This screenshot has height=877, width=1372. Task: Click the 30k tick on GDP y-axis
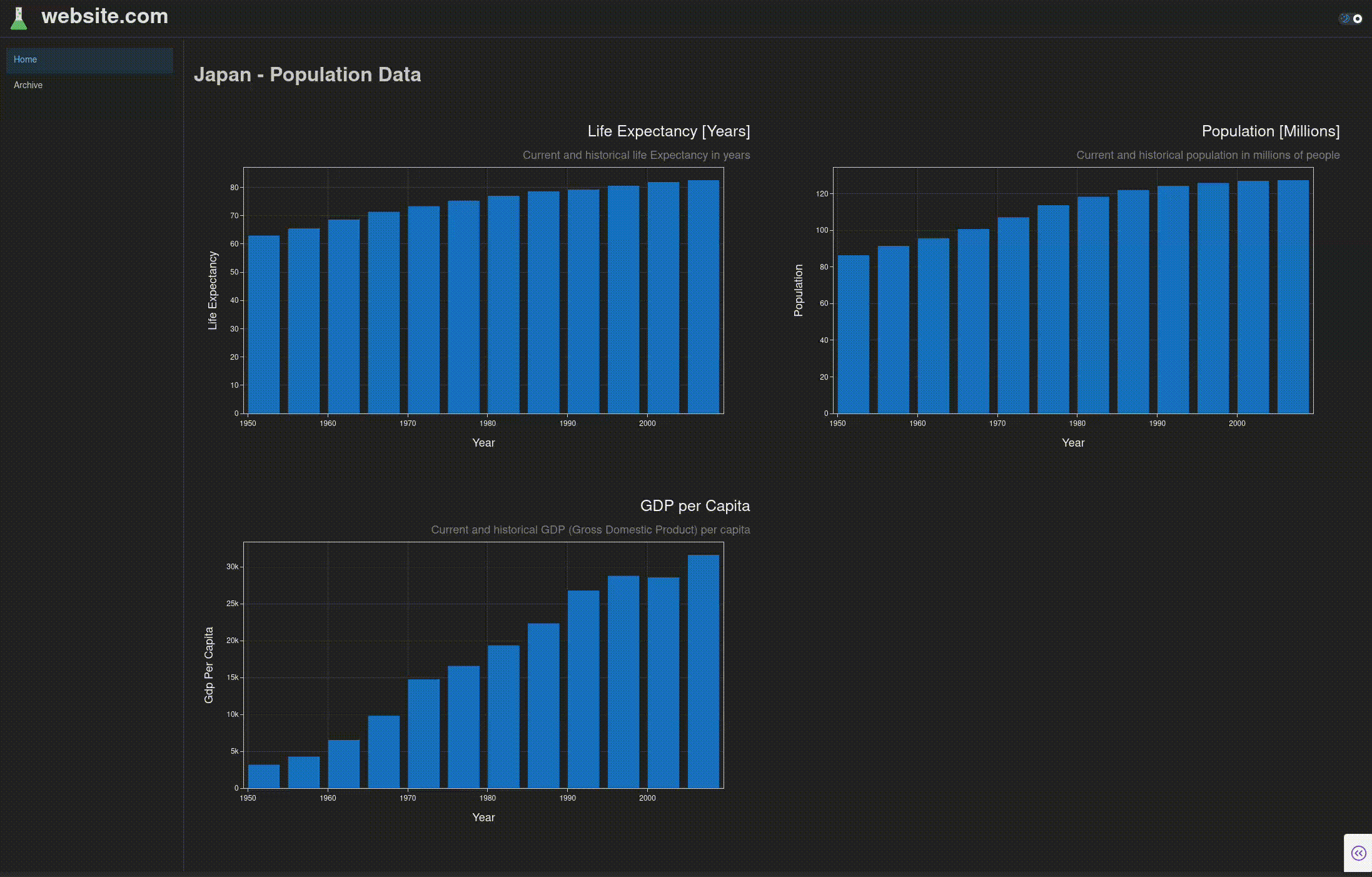(x=232, y=567)
